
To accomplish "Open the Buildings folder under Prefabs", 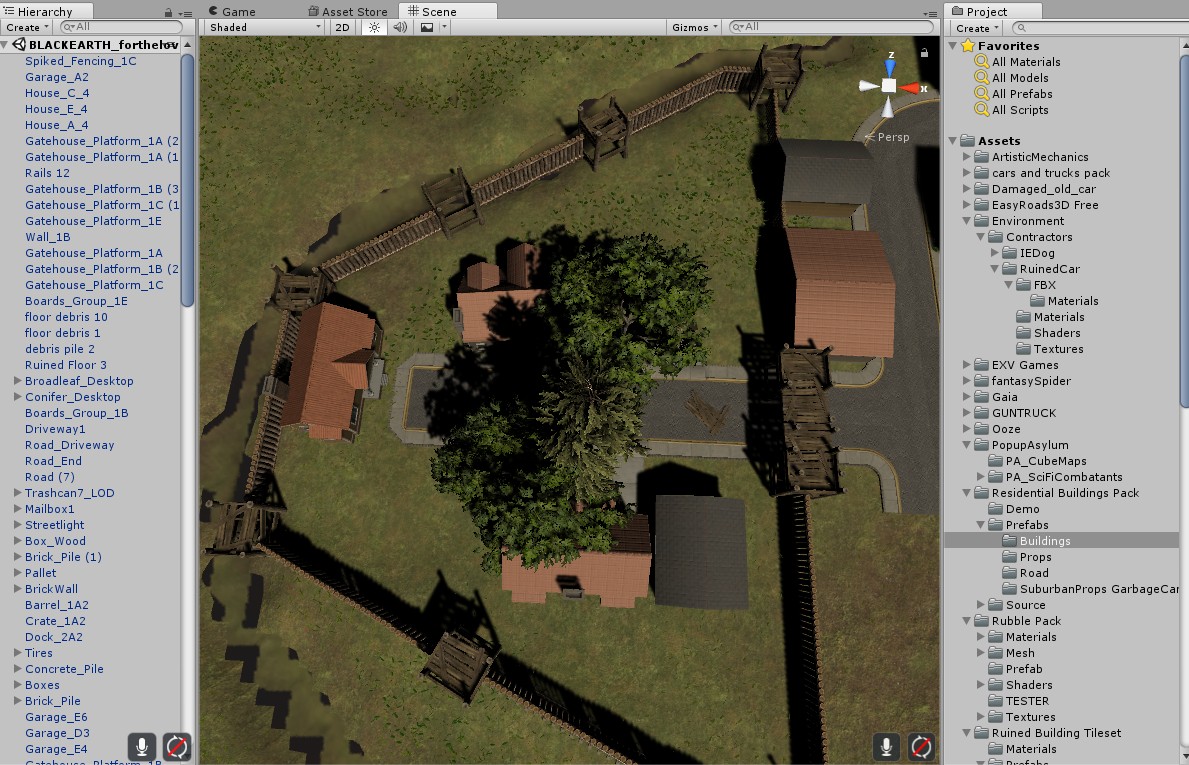I will tap(1044, 541).
